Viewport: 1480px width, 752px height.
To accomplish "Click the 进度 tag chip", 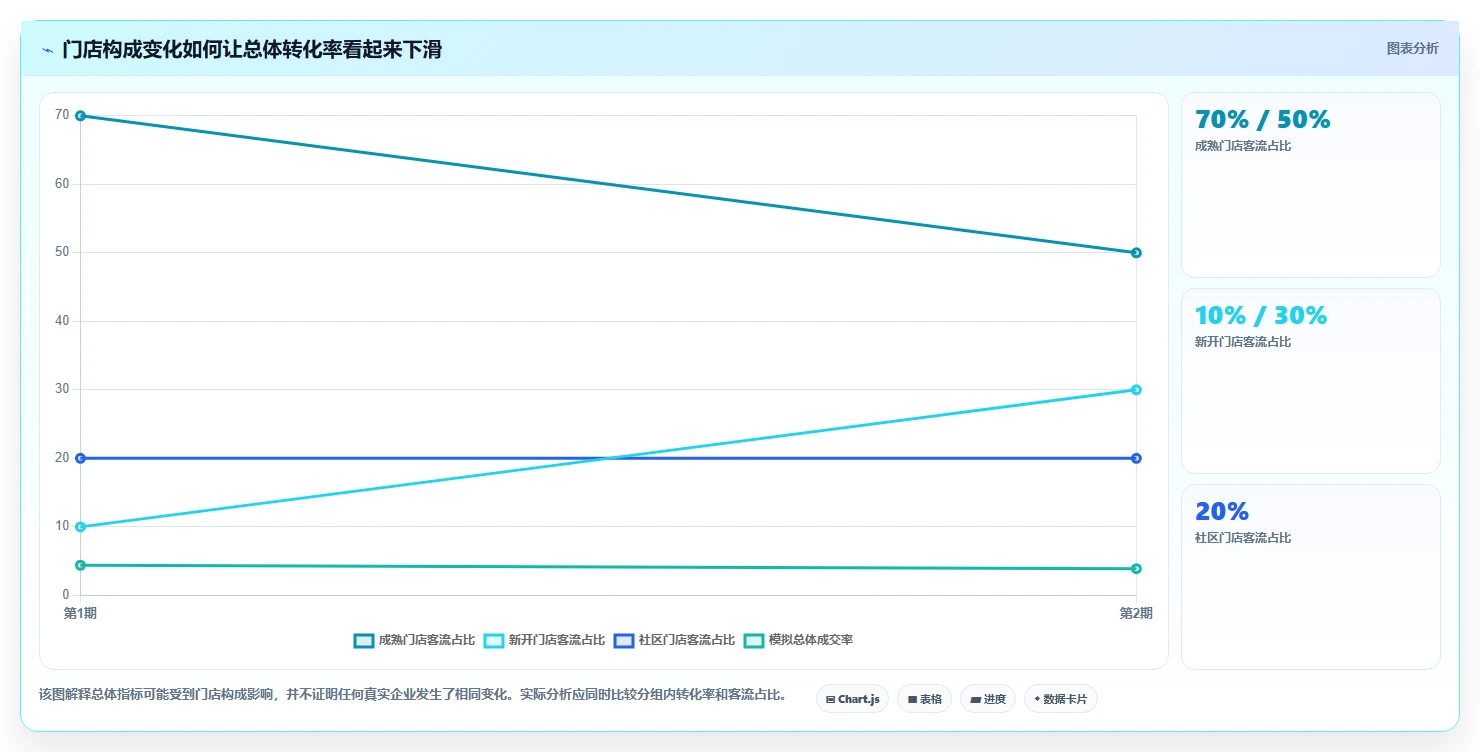I will [x=988, y=699].
